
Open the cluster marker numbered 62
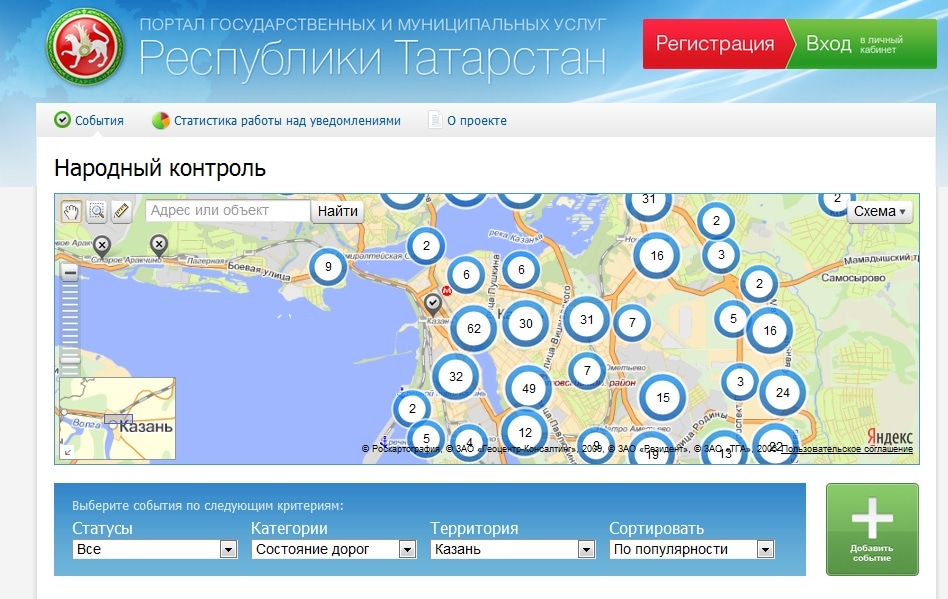pos(474,328)
